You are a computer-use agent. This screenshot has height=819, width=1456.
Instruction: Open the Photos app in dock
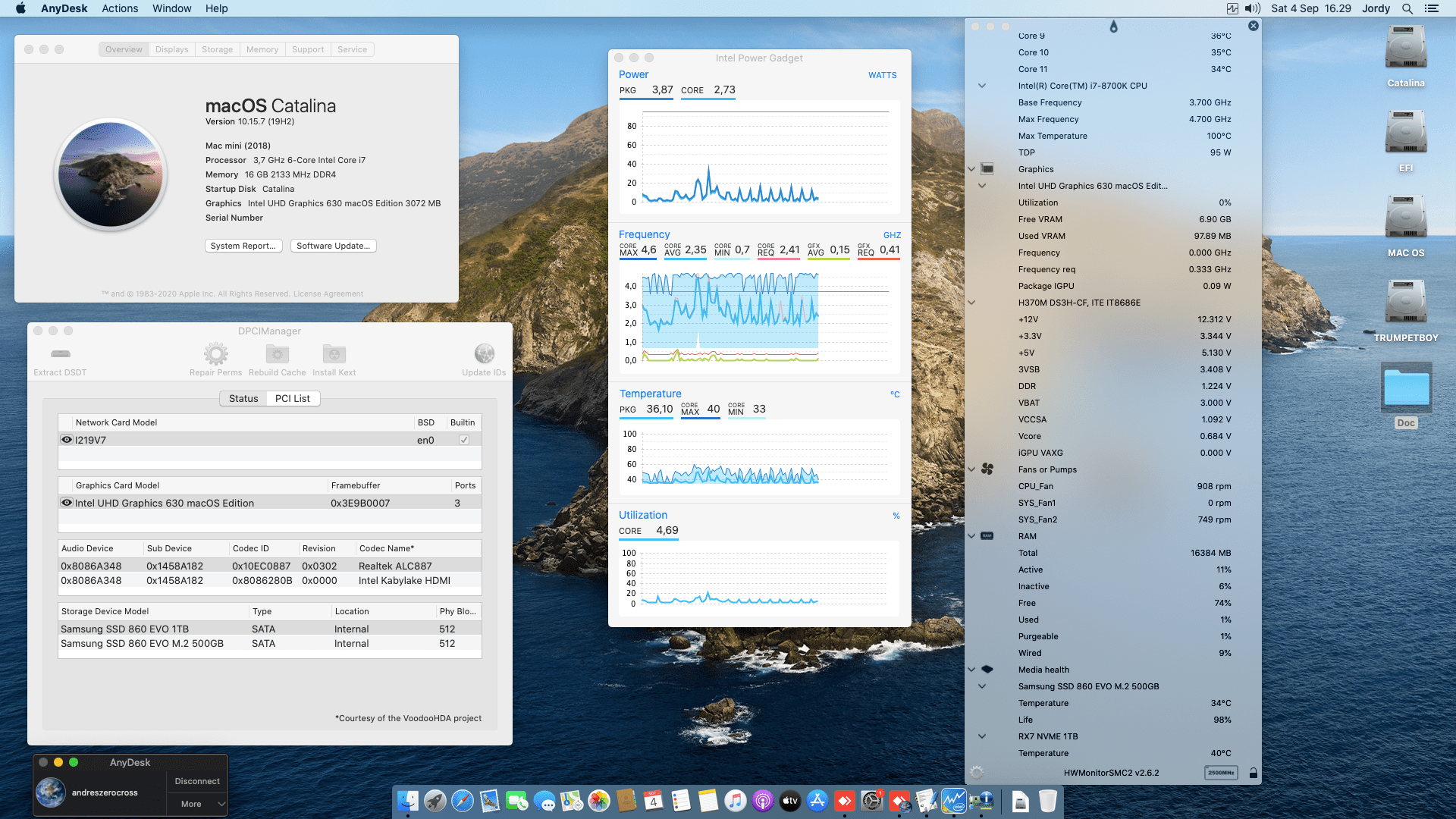click(599, 800)
